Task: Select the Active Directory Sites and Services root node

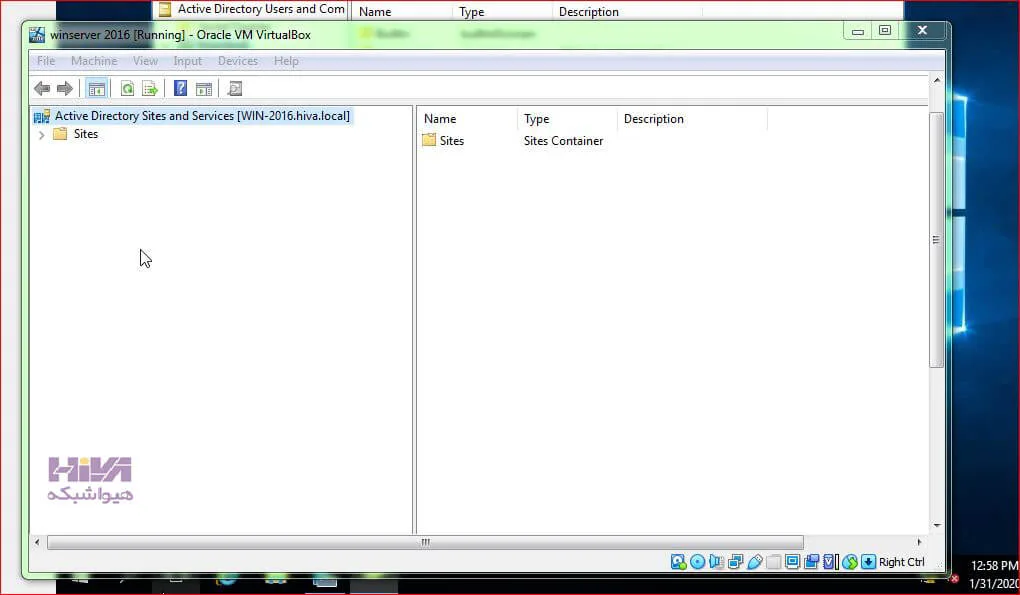Action: [202, 116]
